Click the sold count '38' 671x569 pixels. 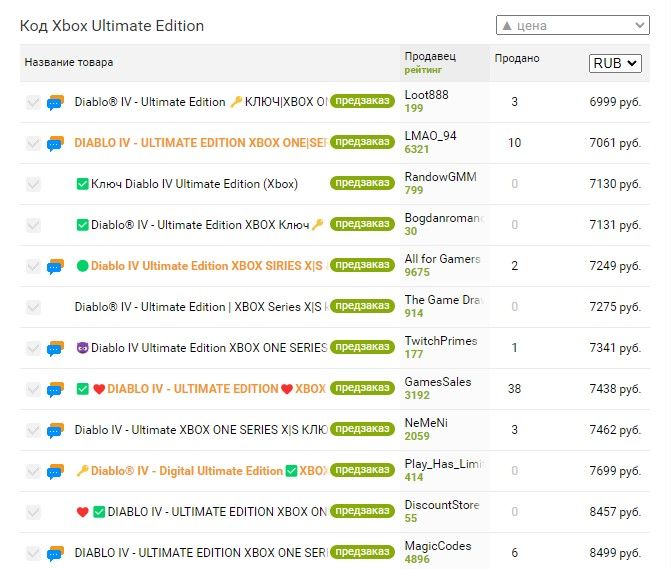pyautogui.click(x=514, y=389)
